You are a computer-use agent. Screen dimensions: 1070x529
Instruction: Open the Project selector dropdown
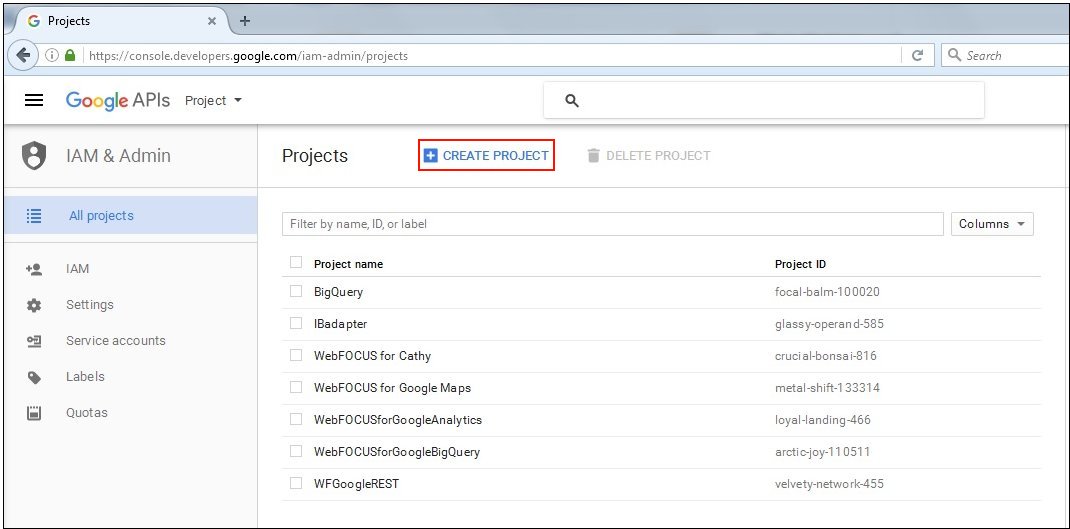tap(214, 100)
